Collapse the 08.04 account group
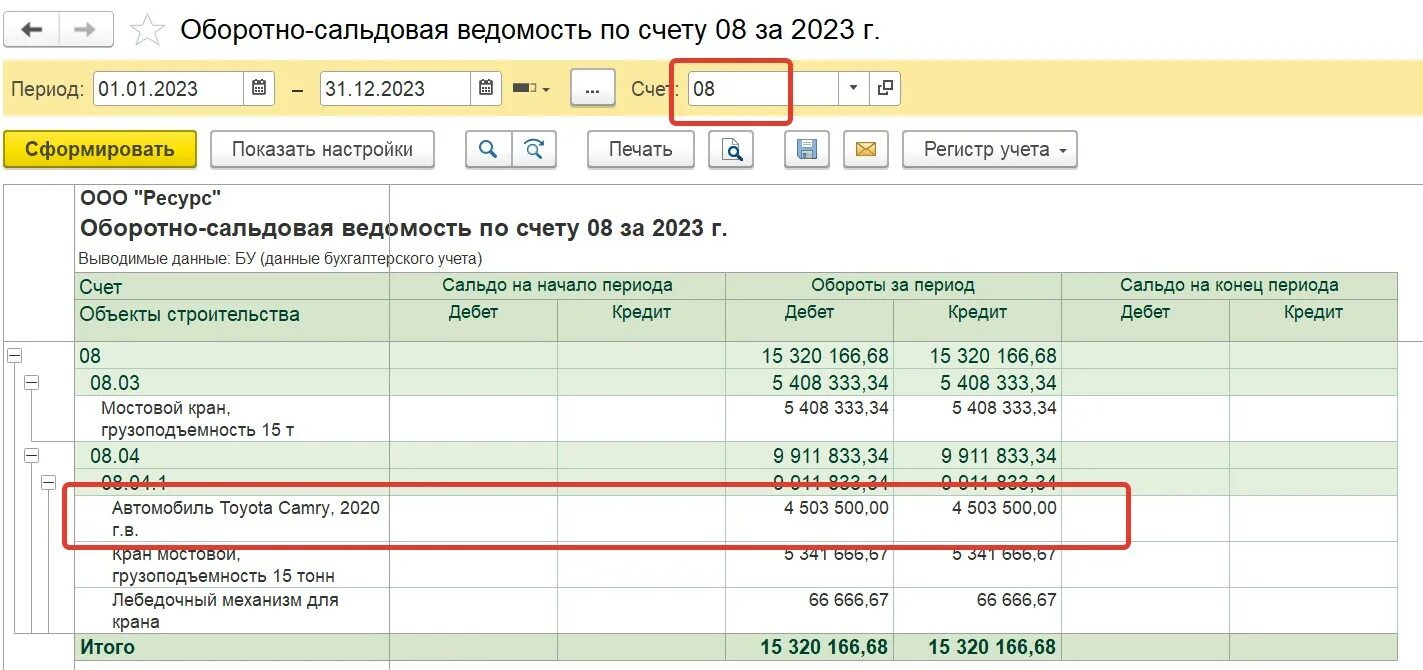This screenshot has width=1423, height=670. pyautogui.click(x=31, y=455)
